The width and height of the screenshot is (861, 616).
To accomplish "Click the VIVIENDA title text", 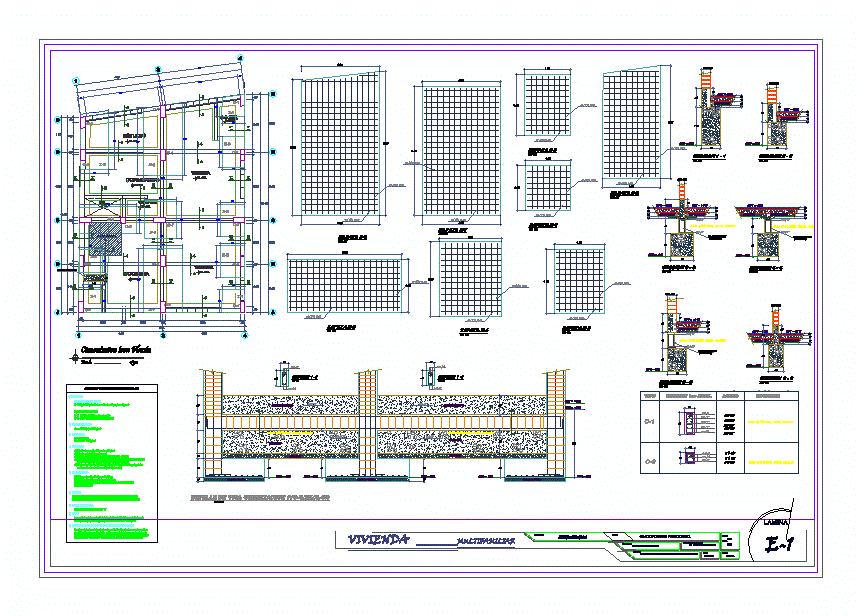I will click(x=377, y=540).
